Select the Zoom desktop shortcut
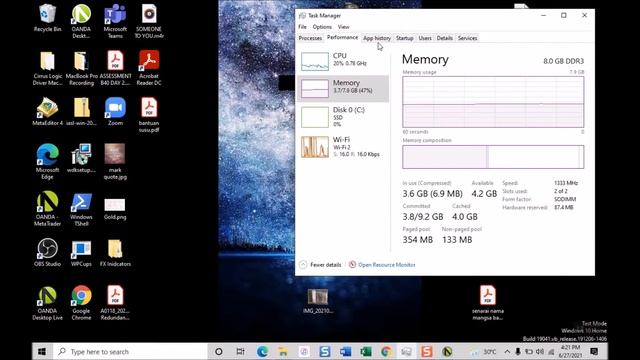640x360 pixels. [115, 111]
